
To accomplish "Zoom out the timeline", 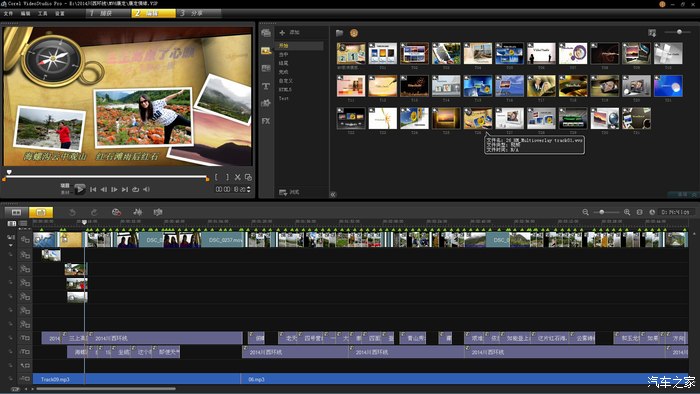I will [585, 212].
